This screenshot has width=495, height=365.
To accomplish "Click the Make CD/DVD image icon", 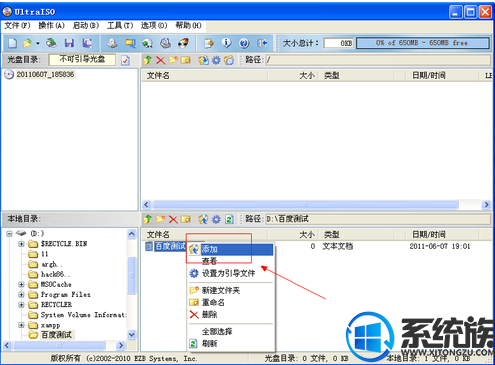I will click(x=112, y=43).
